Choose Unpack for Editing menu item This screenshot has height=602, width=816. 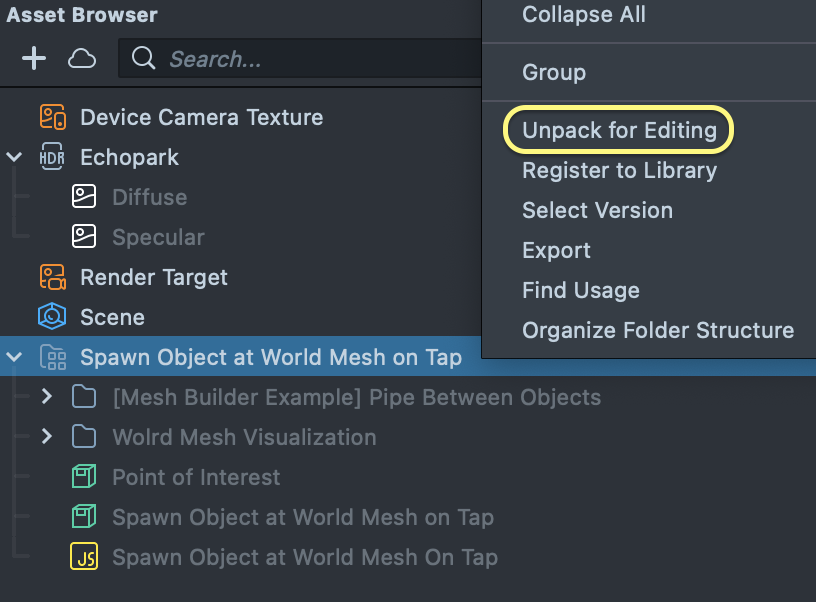point(619,130)
